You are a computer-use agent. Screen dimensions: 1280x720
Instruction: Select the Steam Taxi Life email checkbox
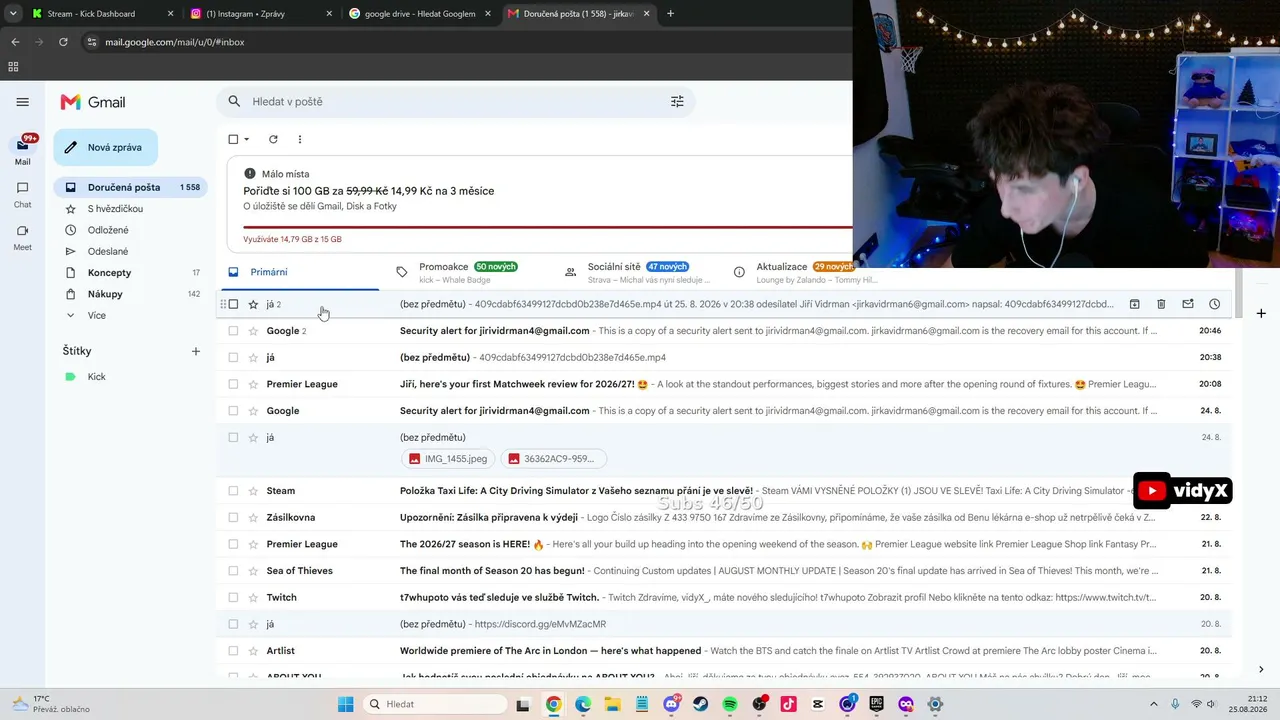pos(233,491)
